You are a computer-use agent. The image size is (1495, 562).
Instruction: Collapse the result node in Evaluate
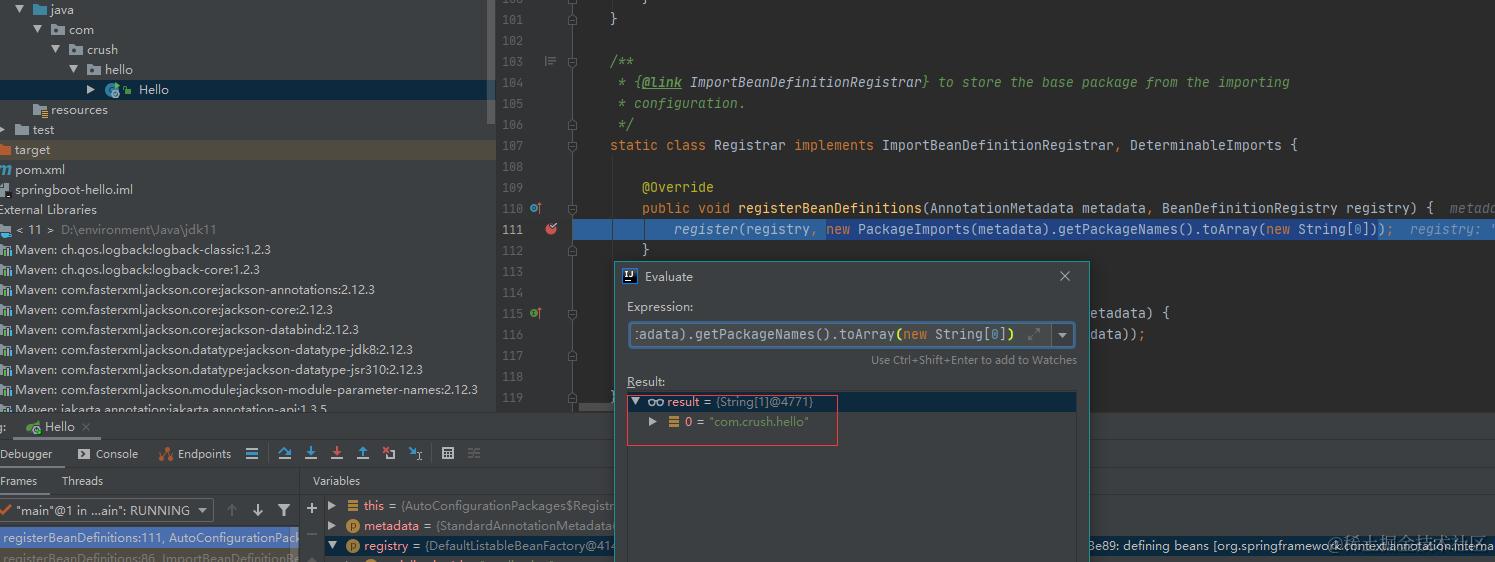[635, 401]
